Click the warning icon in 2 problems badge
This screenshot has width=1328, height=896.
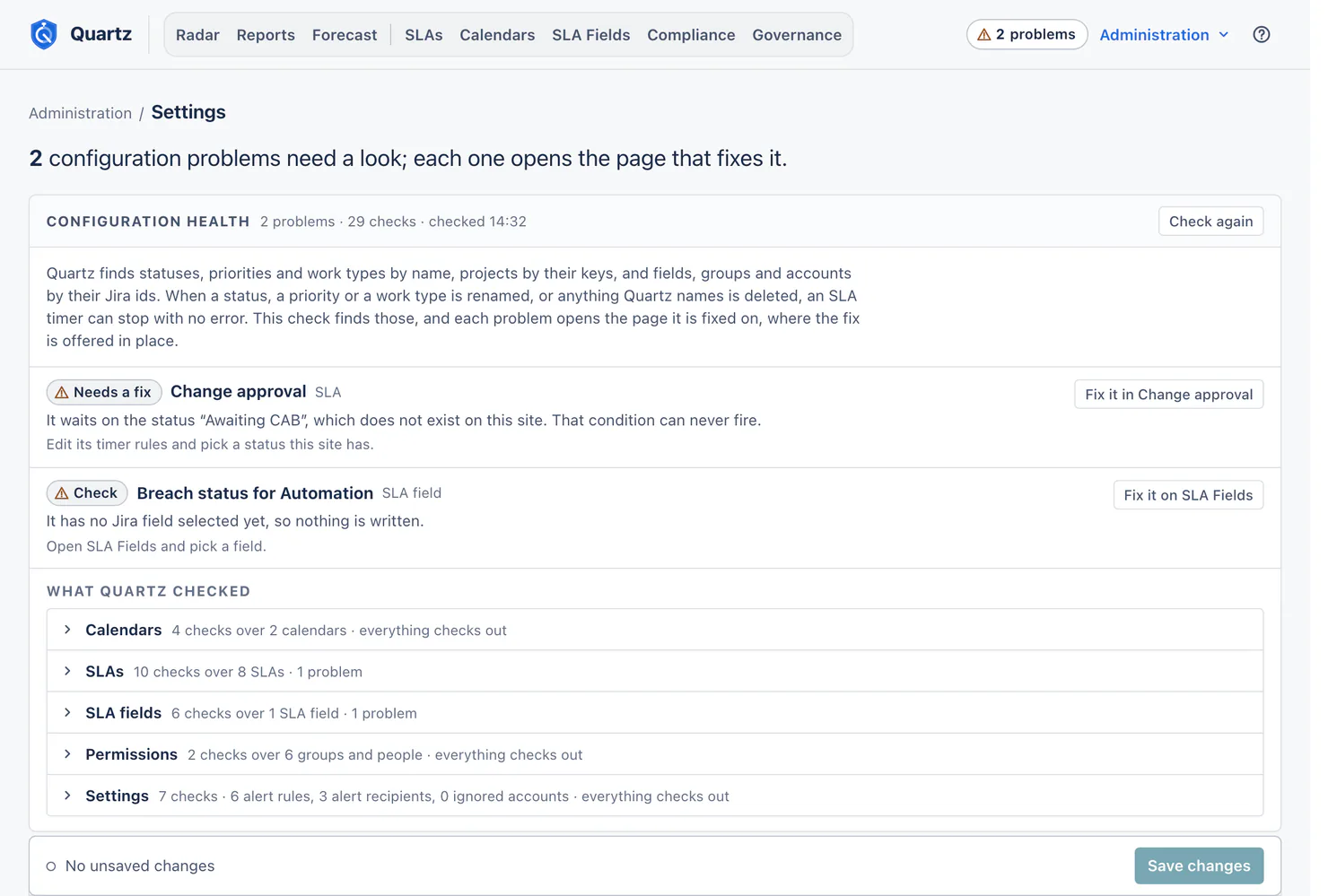[984, 35]
